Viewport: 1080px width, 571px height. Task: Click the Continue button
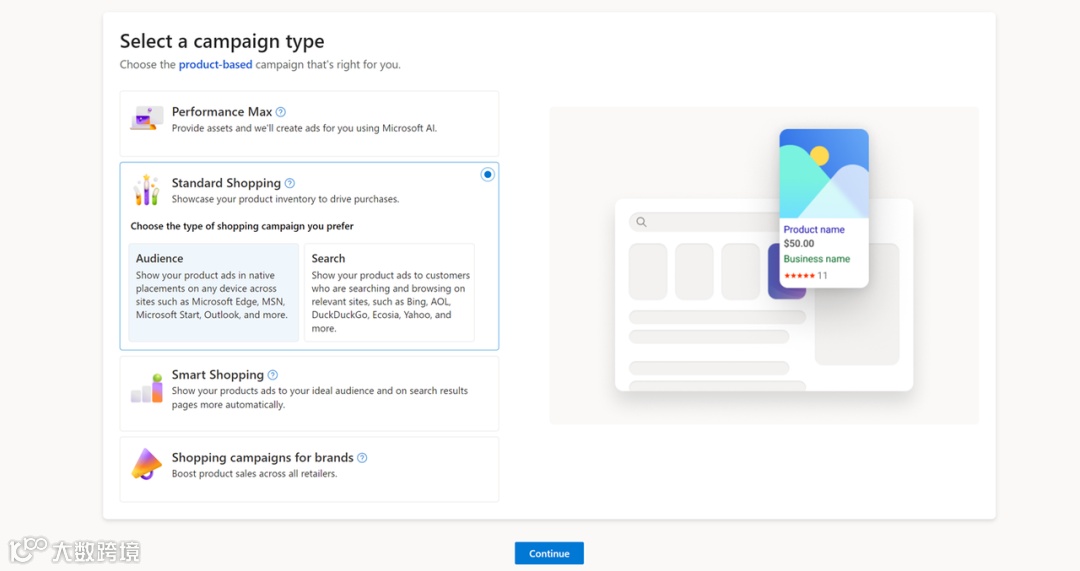click(549, 553)
